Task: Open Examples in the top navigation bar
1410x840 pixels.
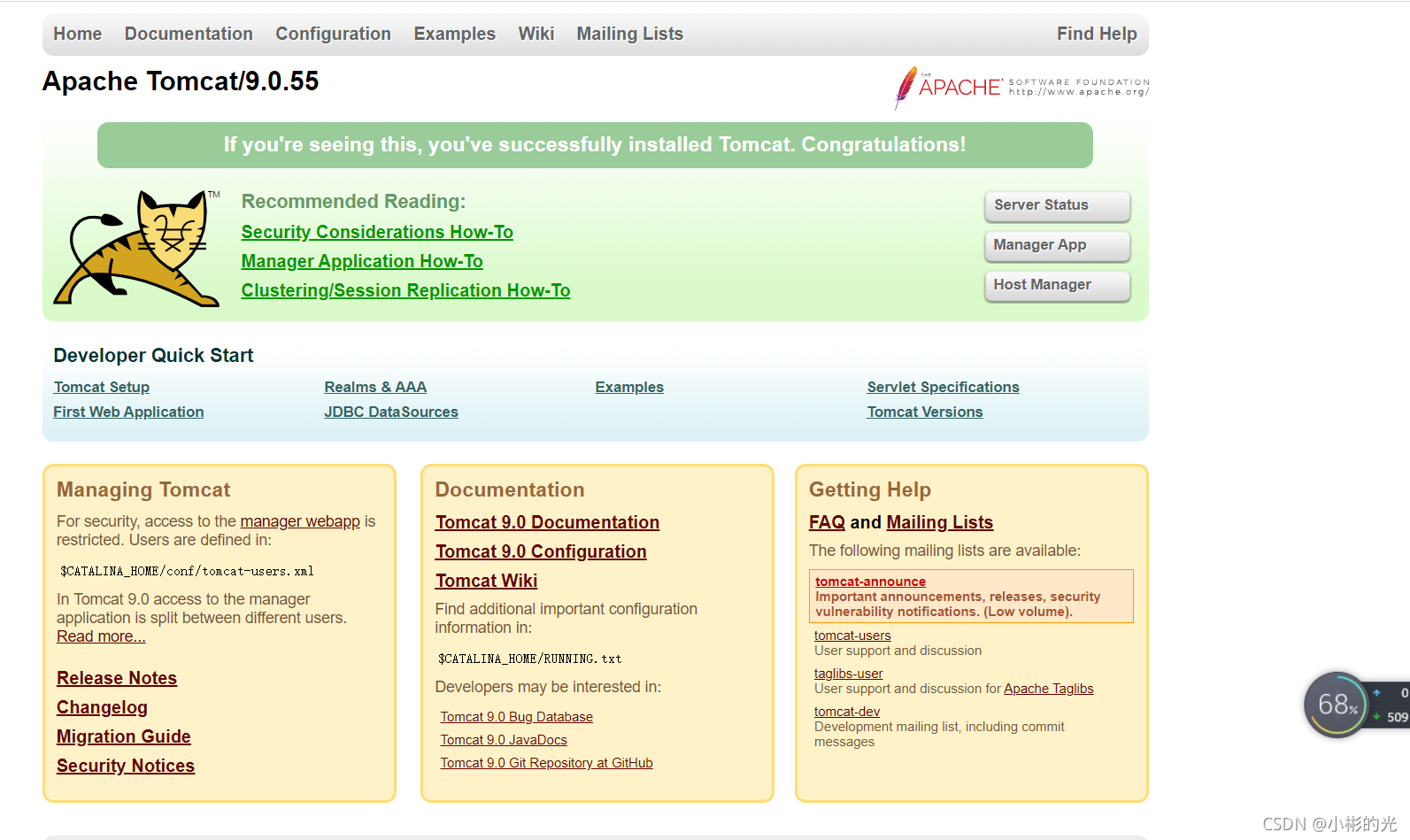Action: click(454, 34)
